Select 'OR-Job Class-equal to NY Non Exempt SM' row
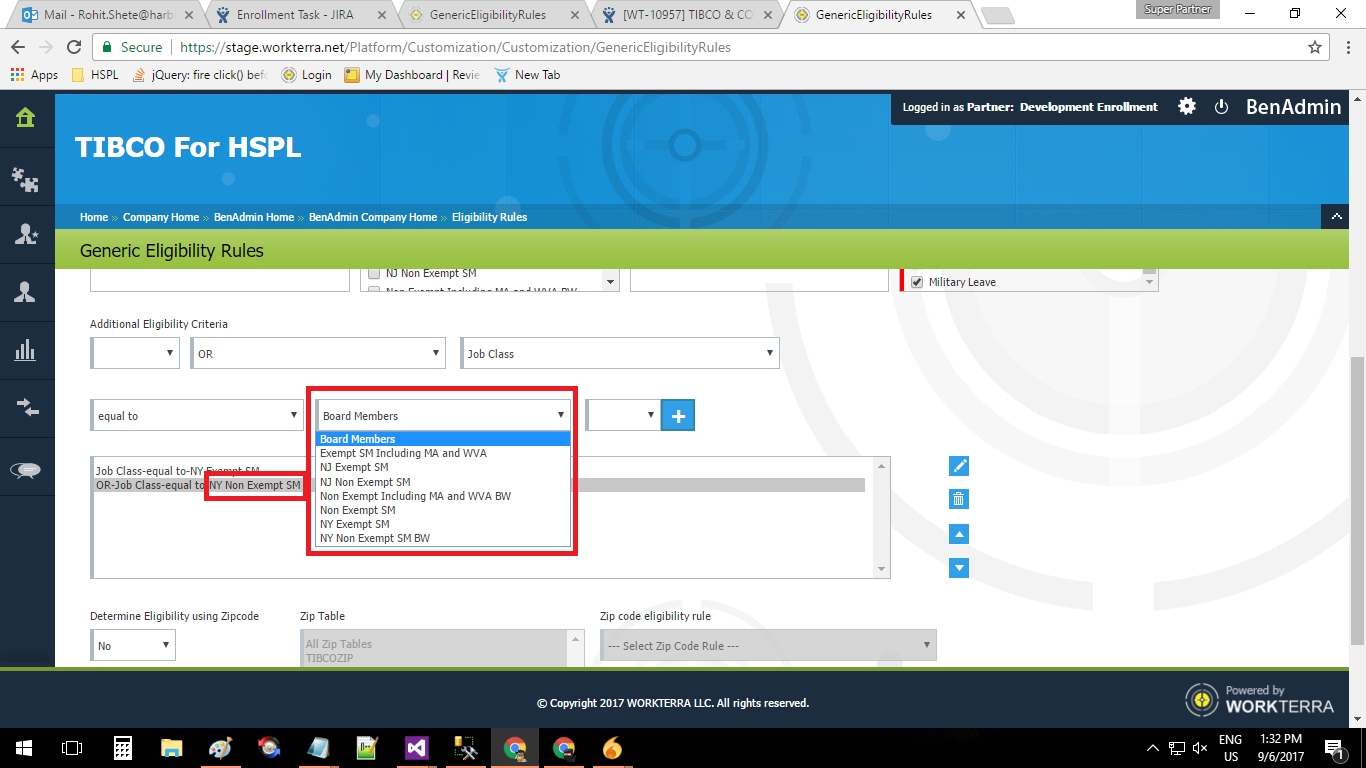Image resolution: width=1366 pixels, height=768 pixels. pos(478,485)
